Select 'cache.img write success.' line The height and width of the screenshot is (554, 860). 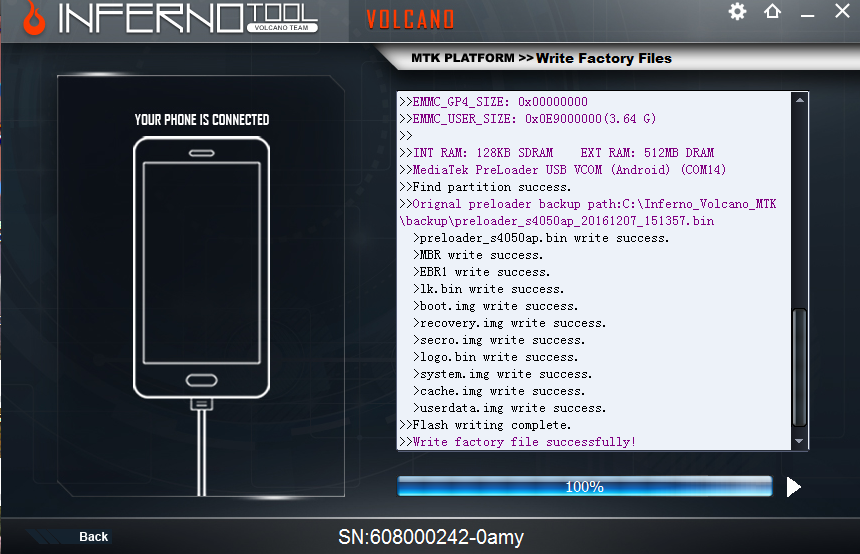(x=499, y=391)
